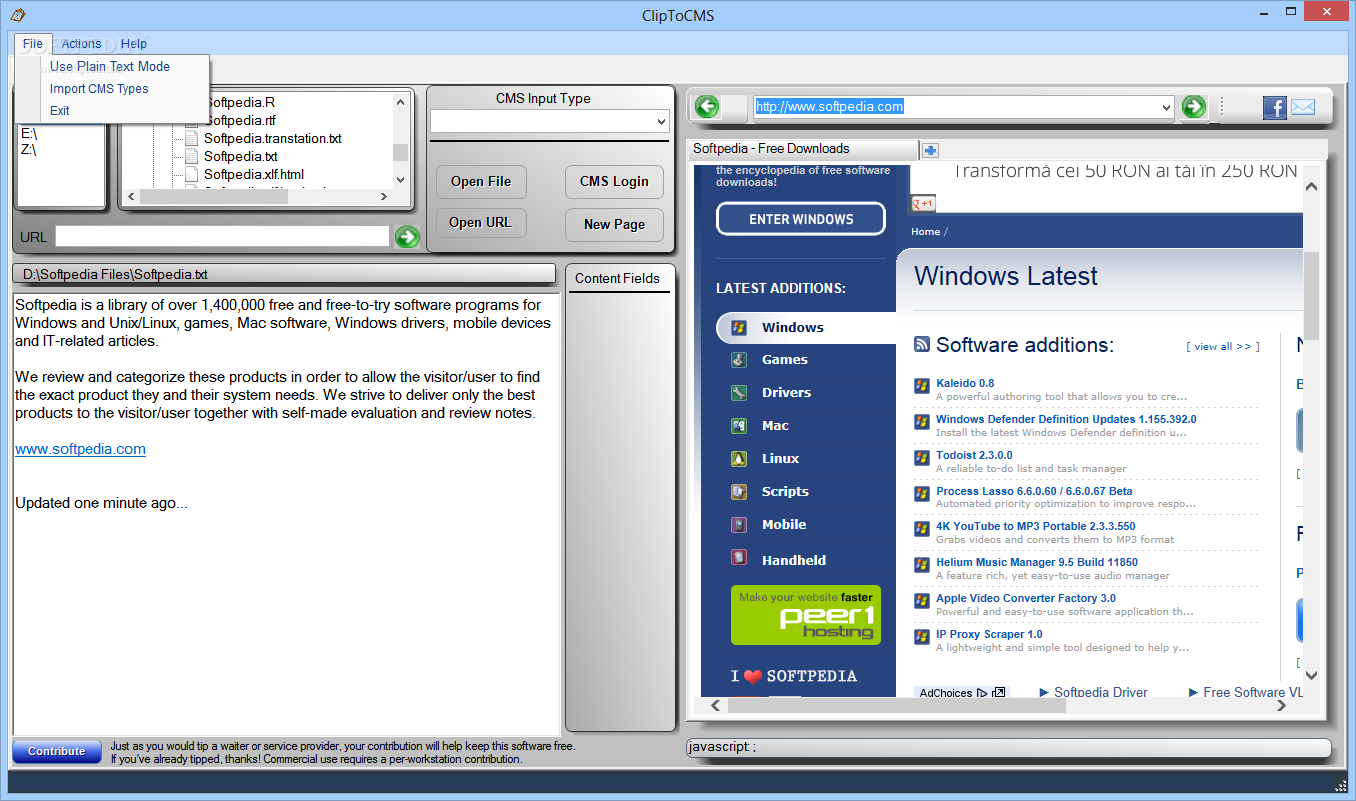Image resolution: width=1356 pixels, height=801 pixels.
Task: Click file list horizontal scrollbar right arrow
Action: [x=383, y=196]
